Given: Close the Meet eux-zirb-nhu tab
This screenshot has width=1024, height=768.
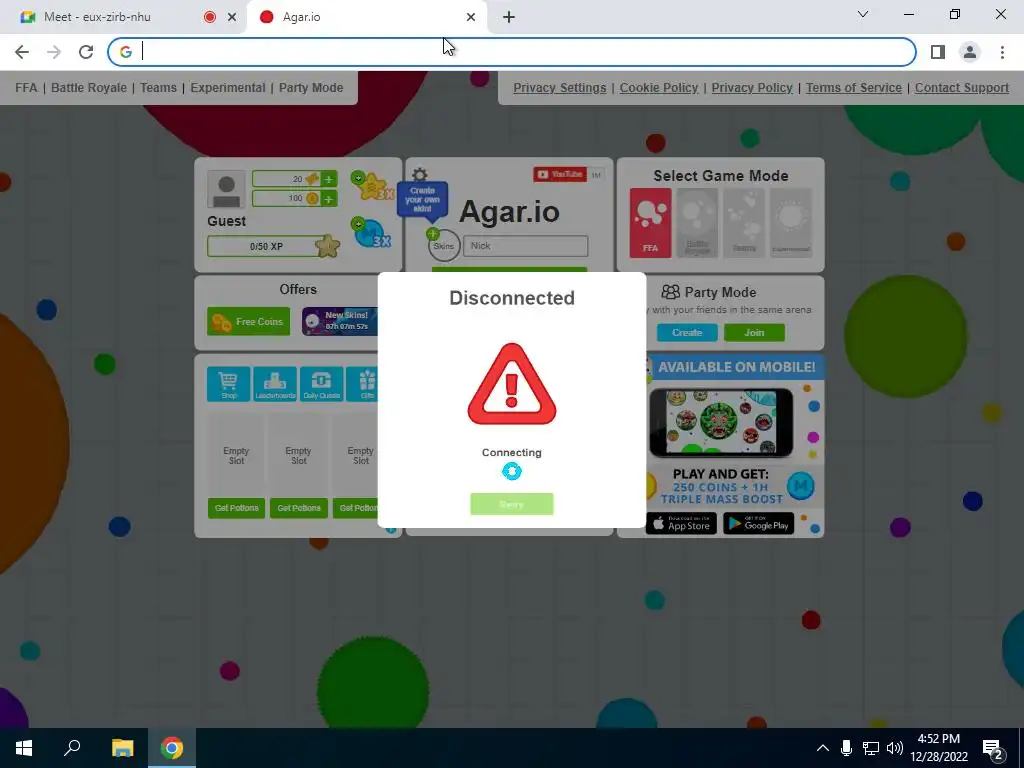Looking at the screenshot, I should (232, 17).
